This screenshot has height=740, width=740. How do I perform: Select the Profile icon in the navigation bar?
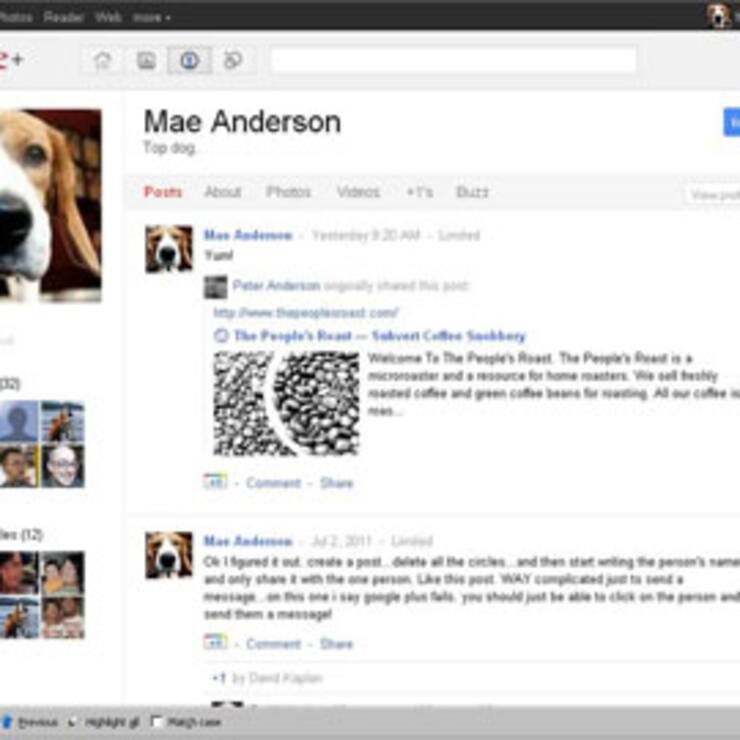(189, 61)
